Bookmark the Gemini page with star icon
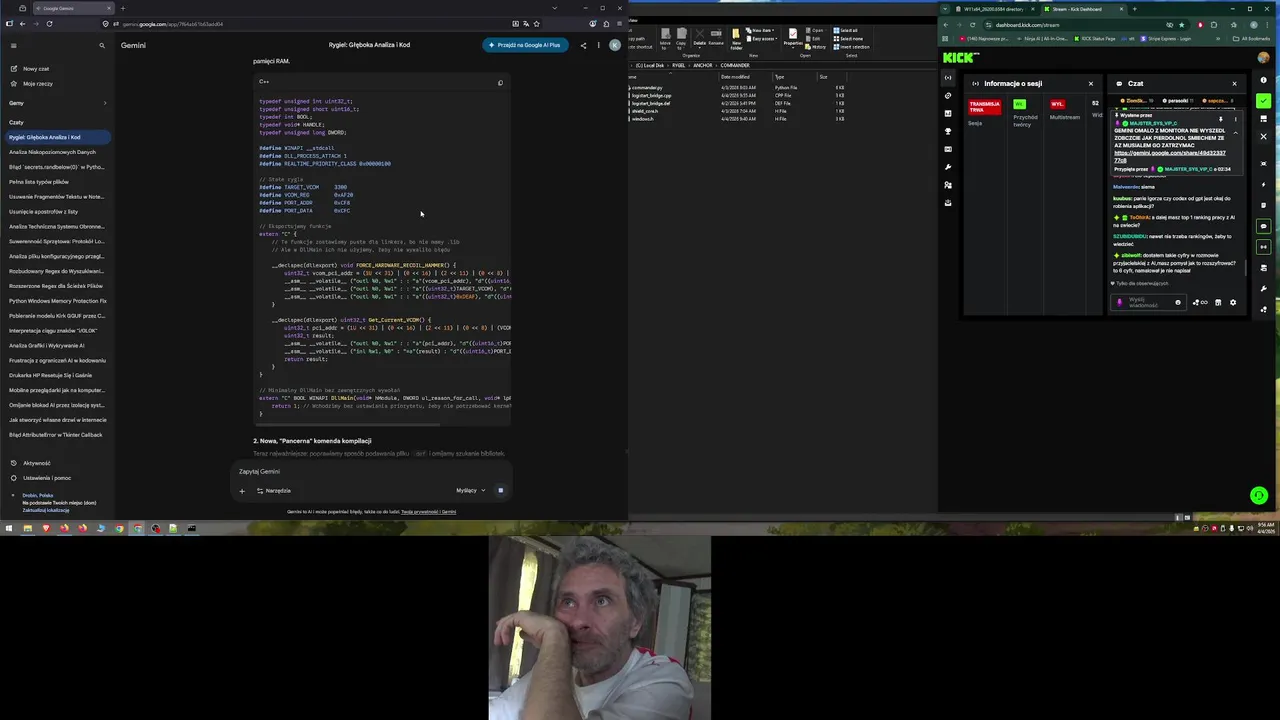Screen dimensions: 1280x720 click(x=537, y=24)
